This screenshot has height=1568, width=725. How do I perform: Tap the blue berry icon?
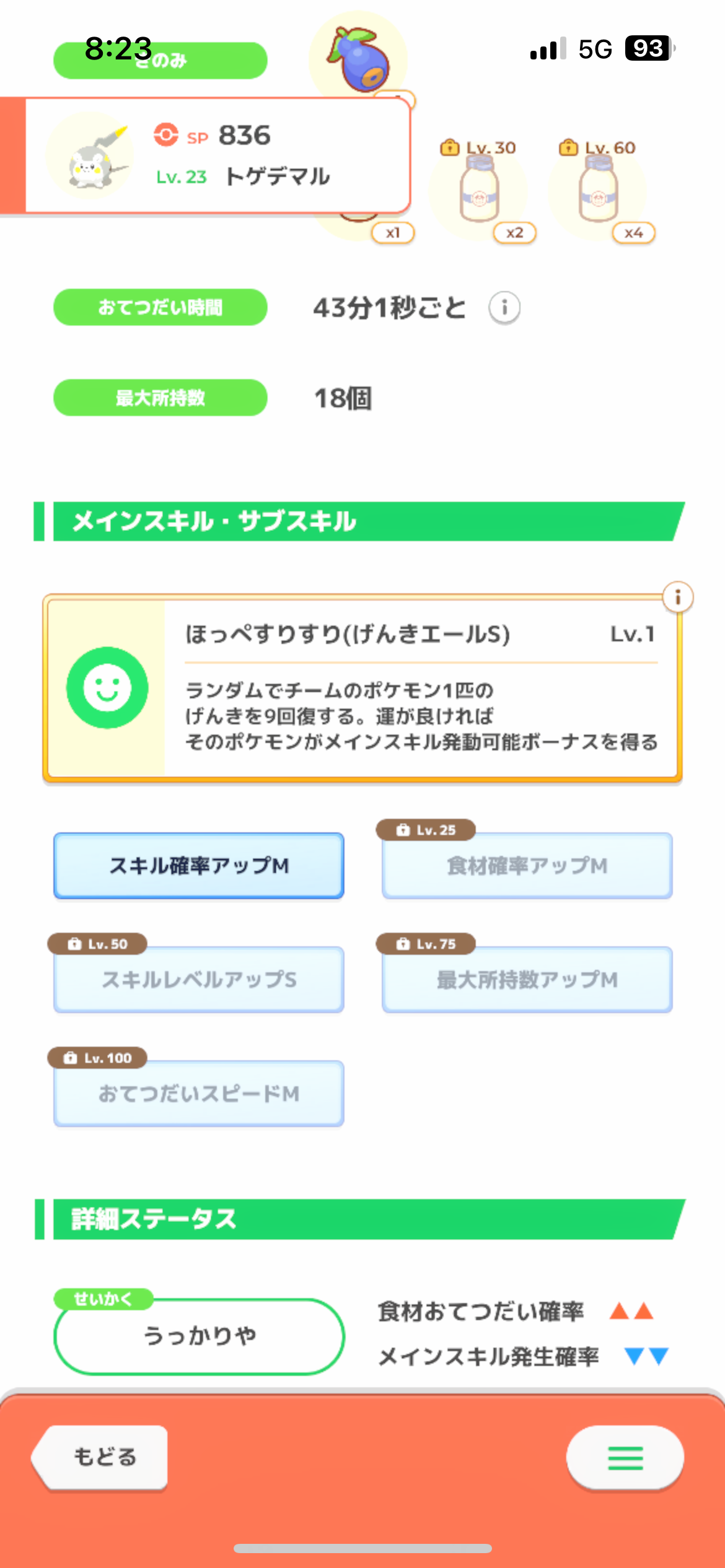tap(359, 59)
